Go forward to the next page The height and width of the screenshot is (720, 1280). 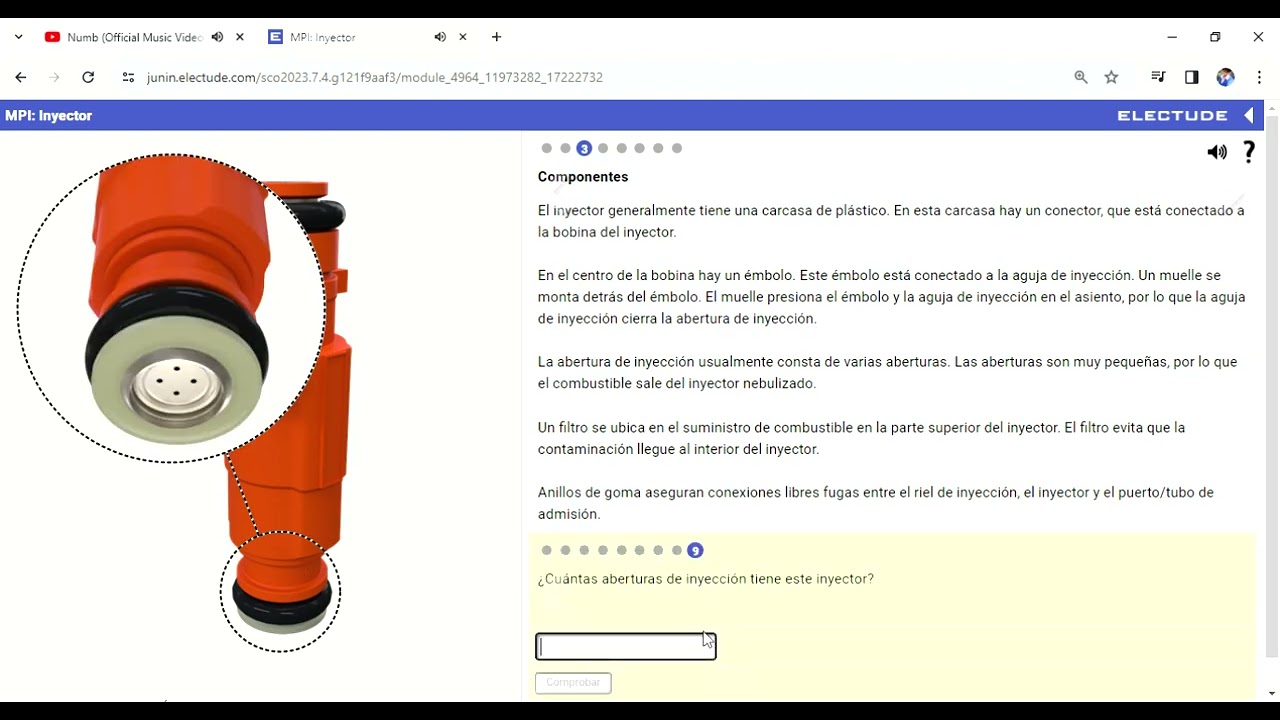[x=54, y=77]
